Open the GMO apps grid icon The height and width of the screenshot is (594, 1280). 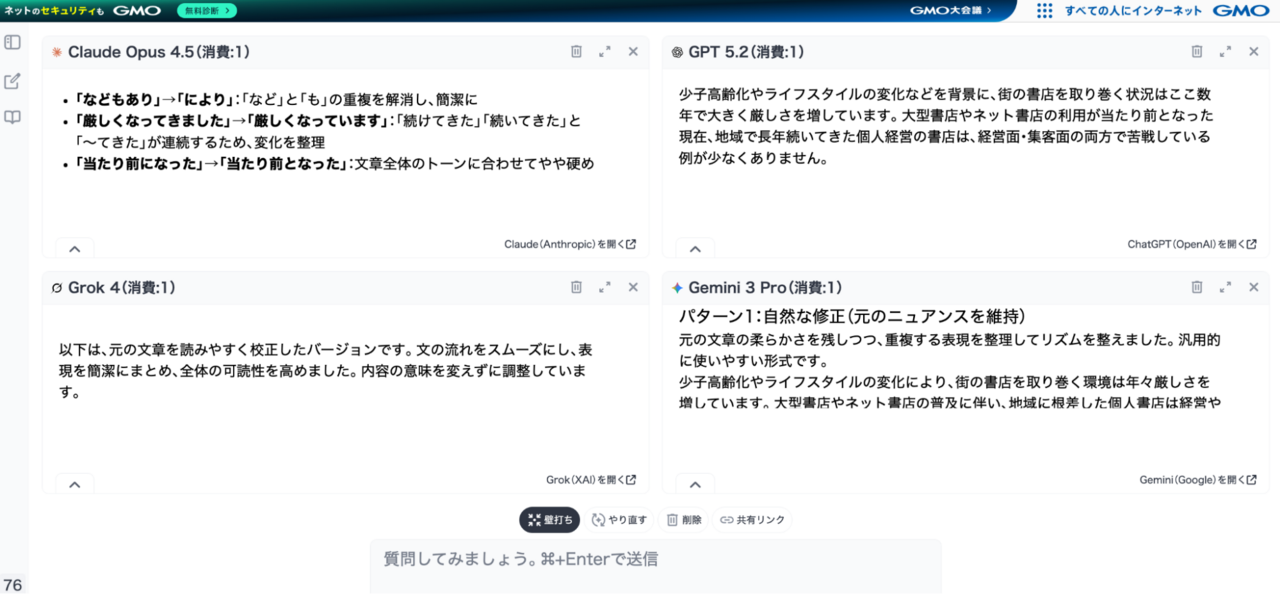pos(1044,11)
